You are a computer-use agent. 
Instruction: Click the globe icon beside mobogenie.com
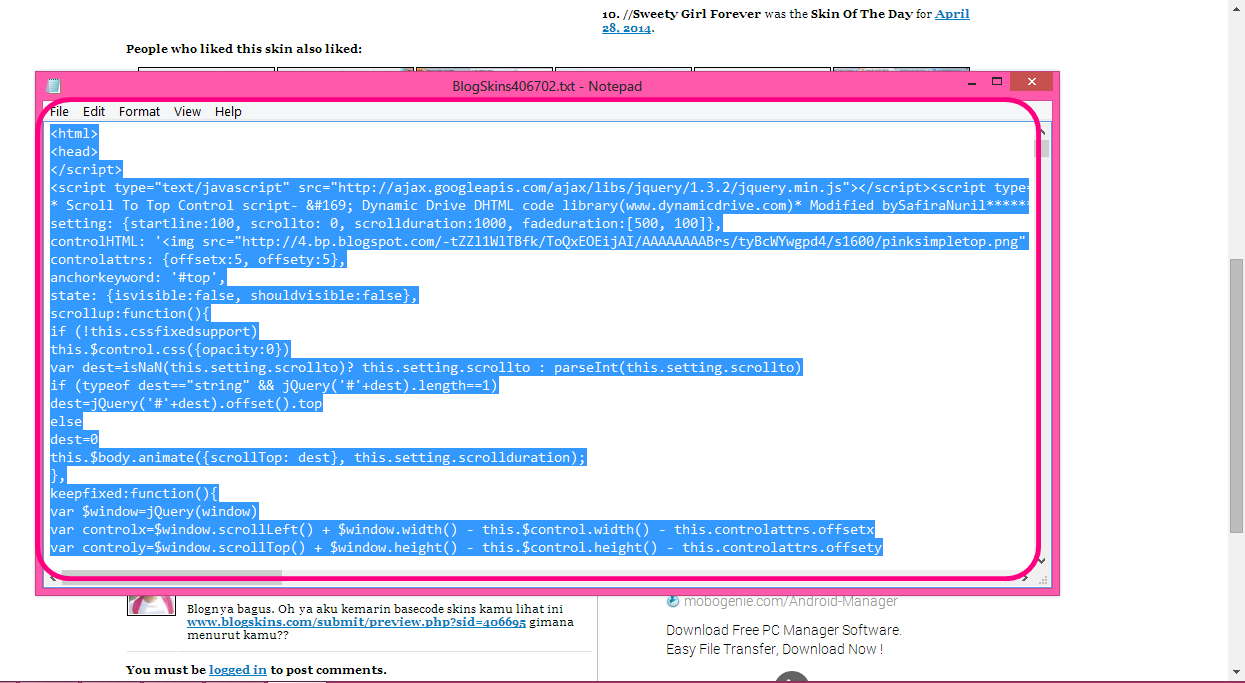coord(673,601)
